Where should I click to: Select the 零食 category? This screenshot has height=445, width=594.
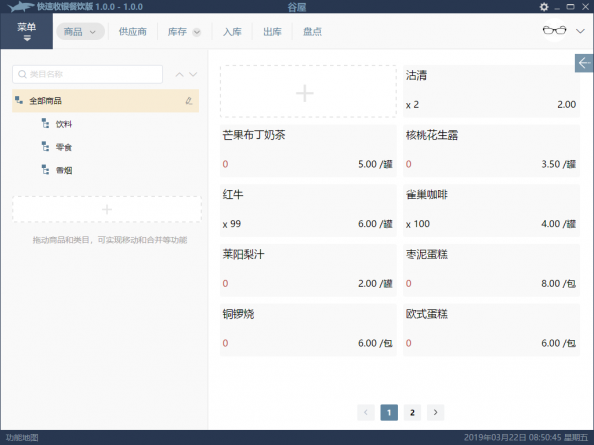pos(64,147)
